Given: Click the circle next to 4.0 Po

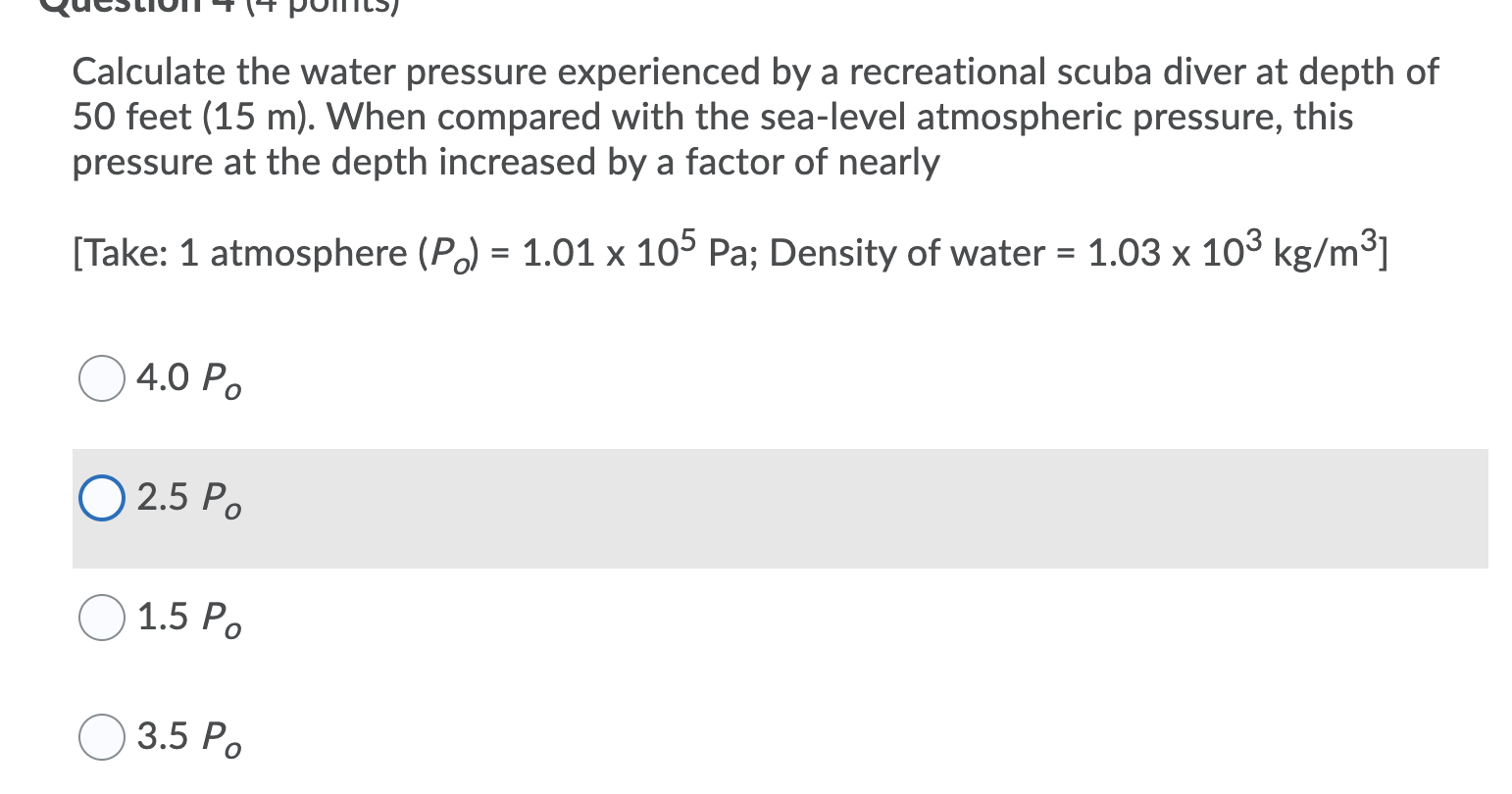Looking at the screenshot, I should point(100,376).
